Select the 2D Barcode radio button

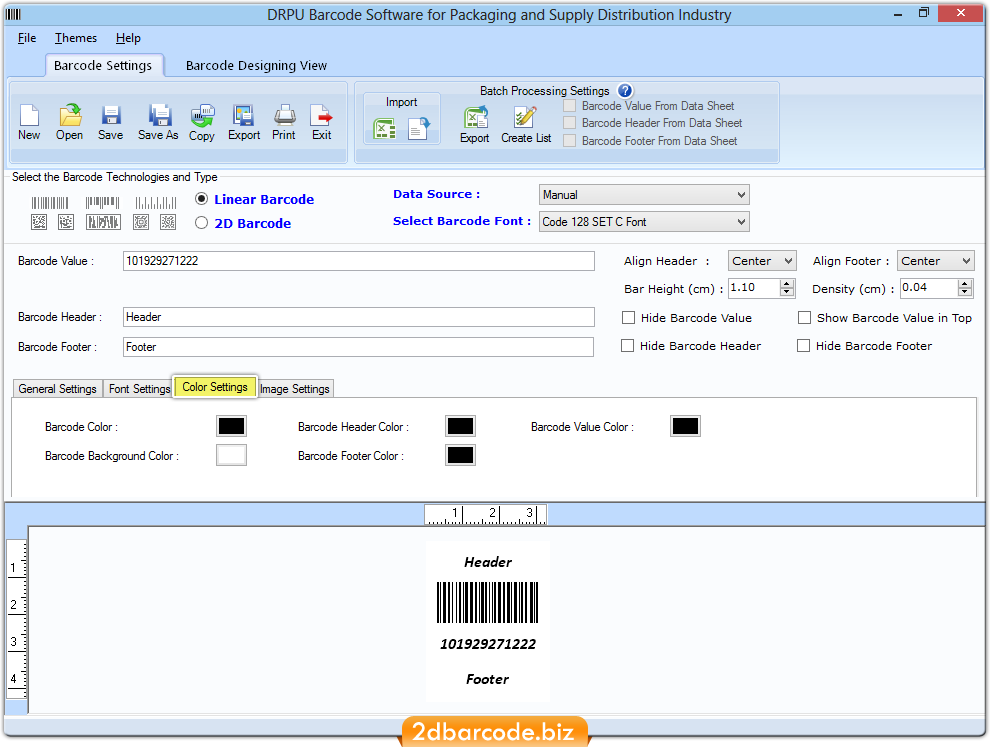(201, 222)
